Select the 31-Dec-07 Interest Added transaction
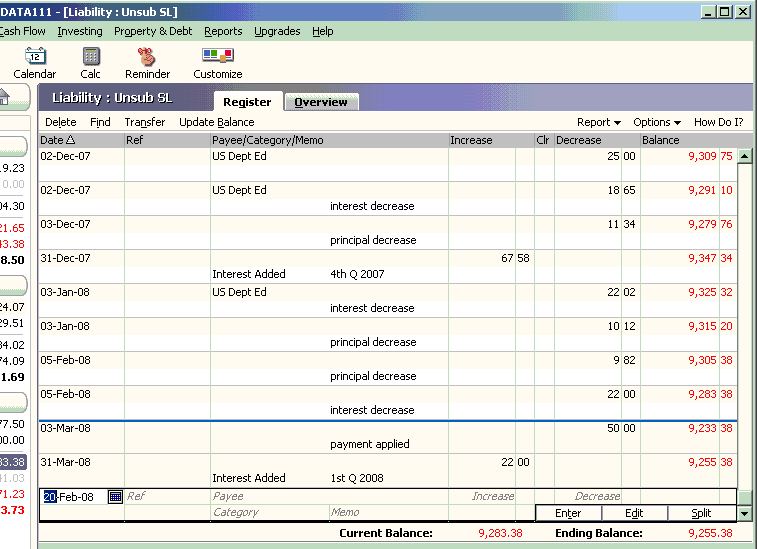This screenshot has width=757, height=549. [300, 266]
